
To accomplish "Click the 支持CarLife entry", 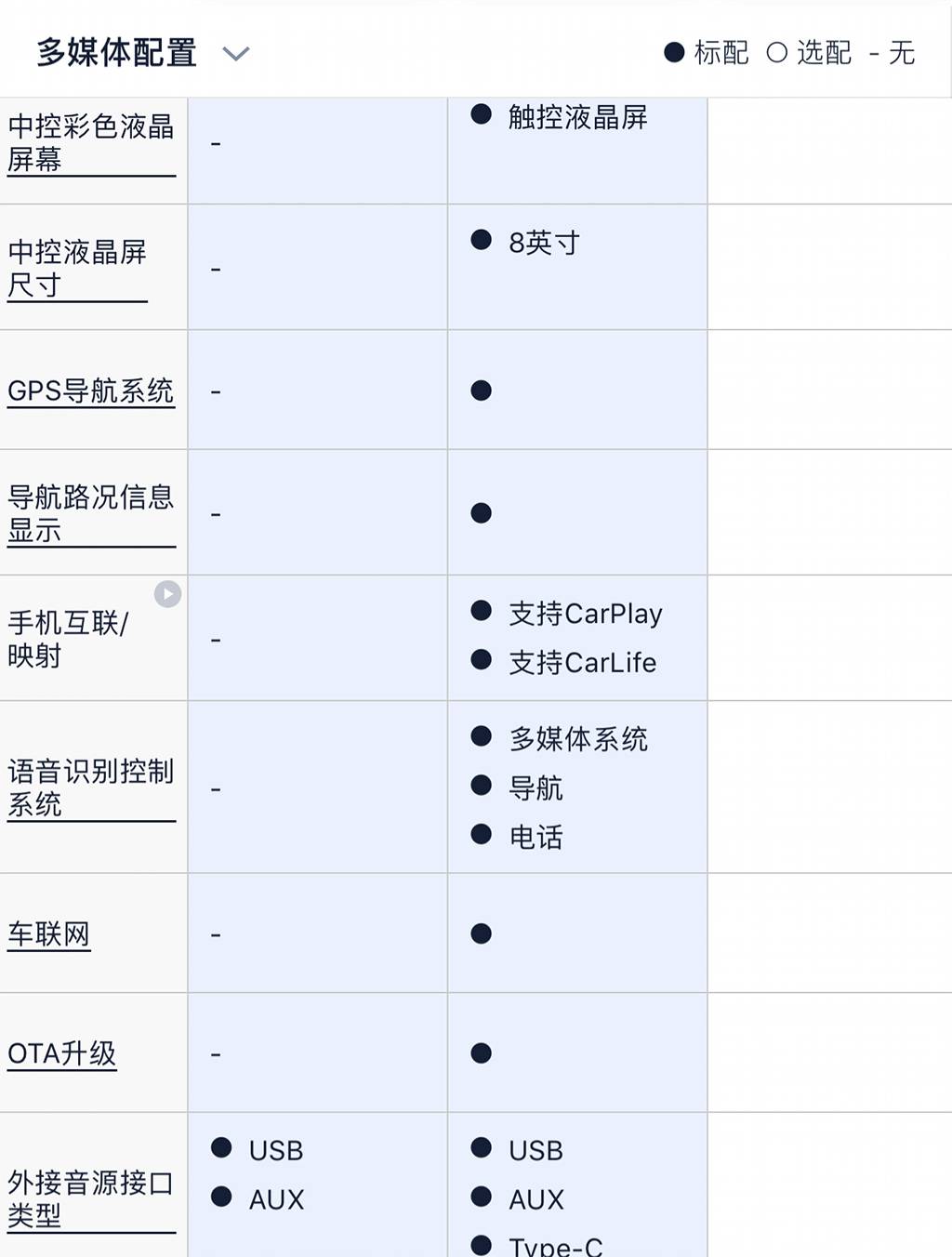I will click(x=582, y=663).
